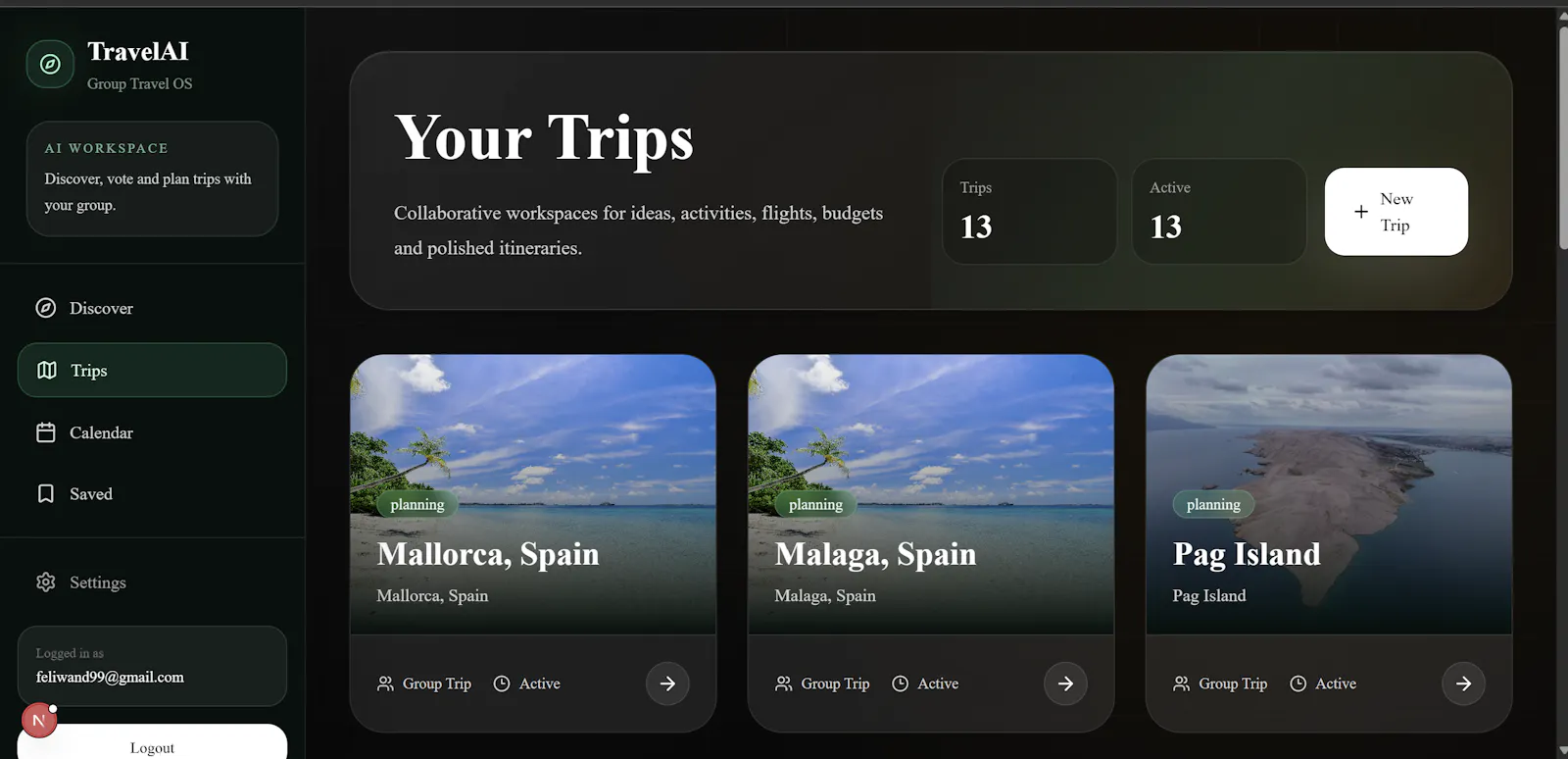1568x759 pixels.
Task: Click Group Trip people icon on Pag Island card
Action: coord(1181,683)
